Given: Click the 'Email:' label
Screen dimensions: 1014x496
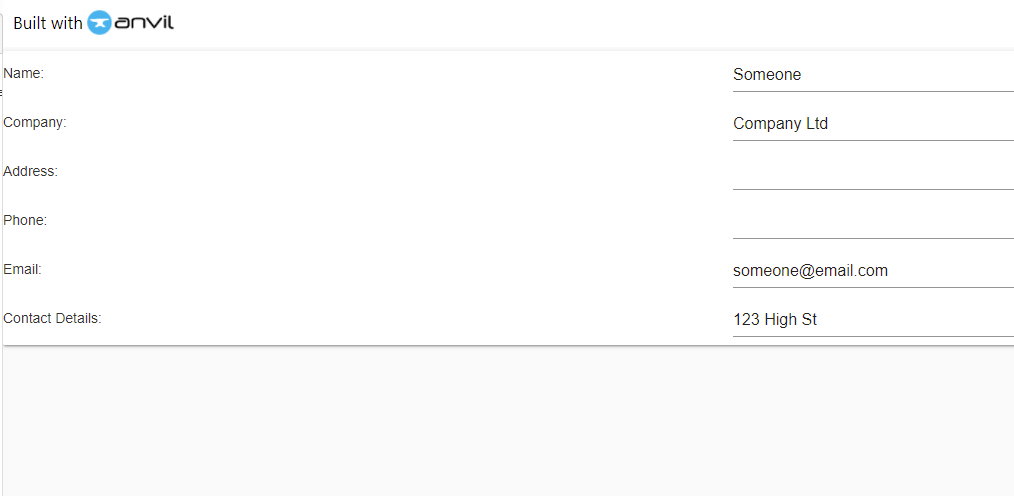Looking at the screenshot, I should point(23,269).
